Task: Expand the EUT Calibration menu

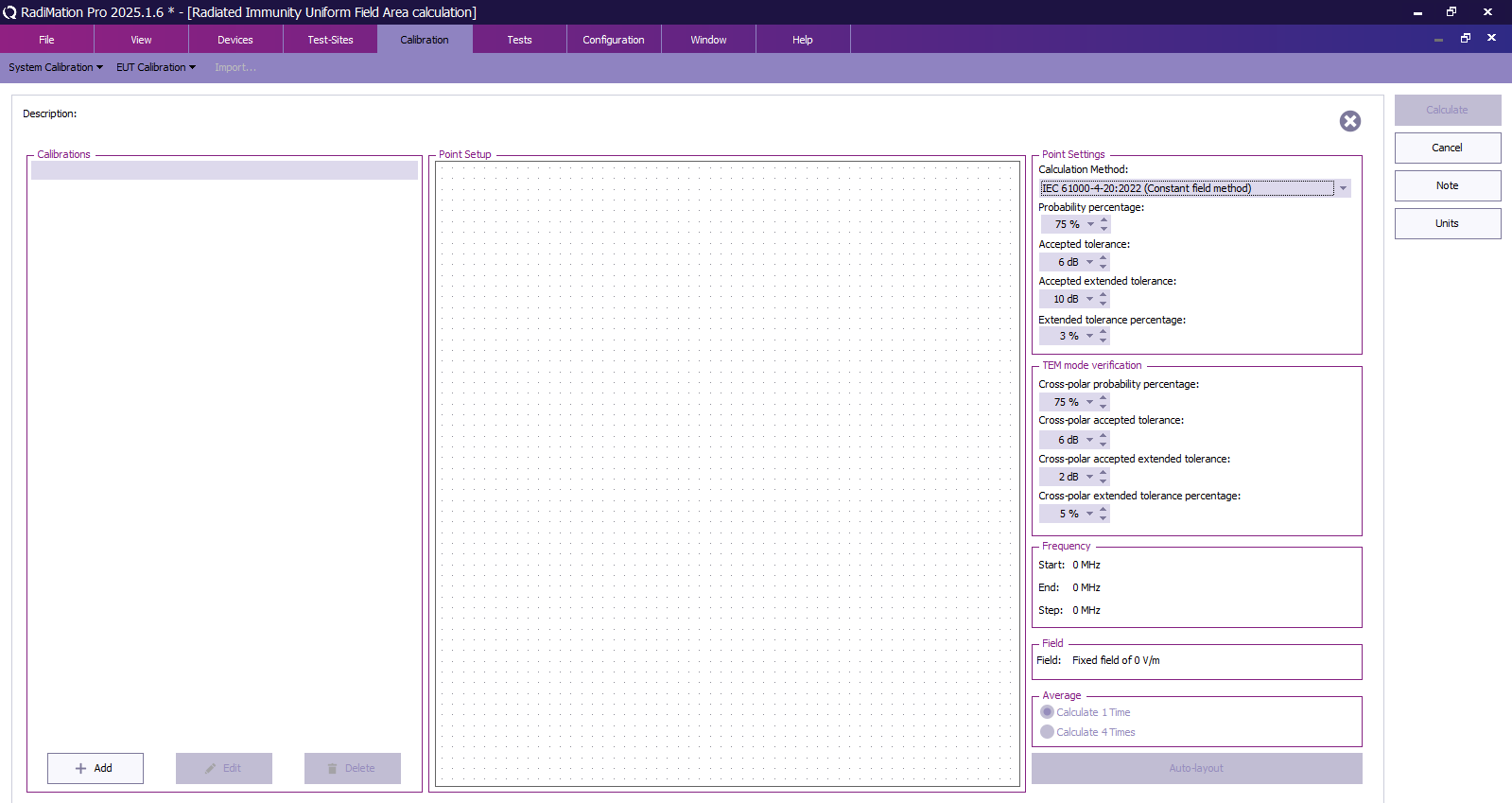Action: point(156,67)
